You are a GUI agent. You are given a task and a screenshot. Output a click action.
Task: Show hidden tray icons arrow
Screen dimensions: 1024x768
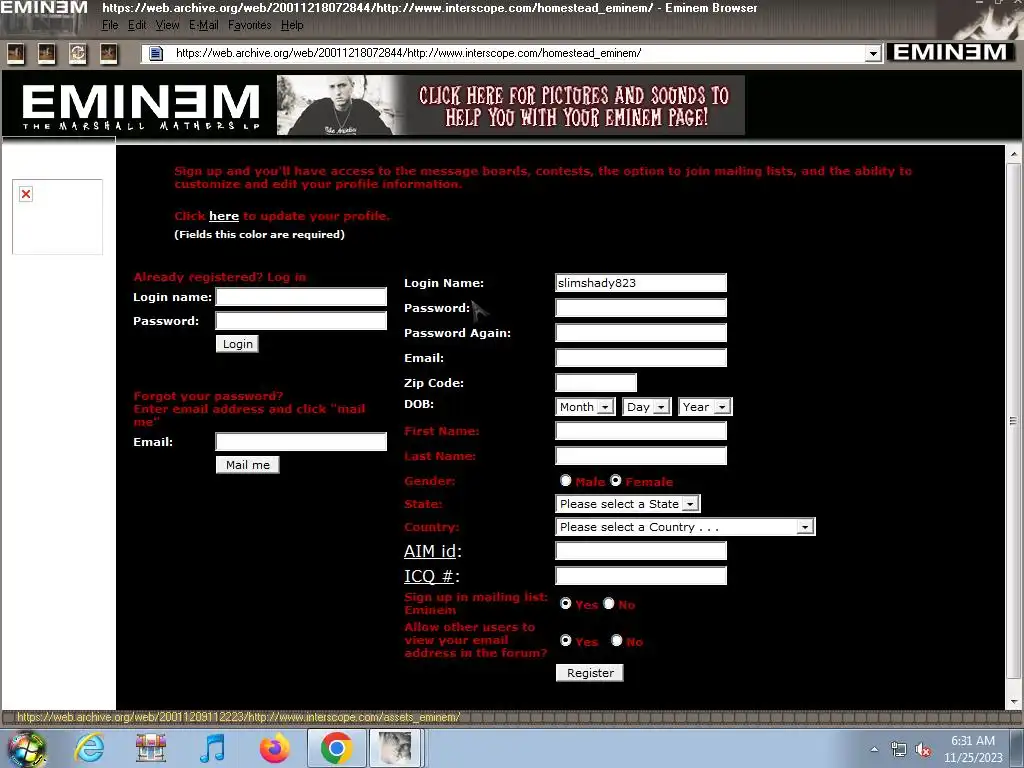[x=874, y=750]
